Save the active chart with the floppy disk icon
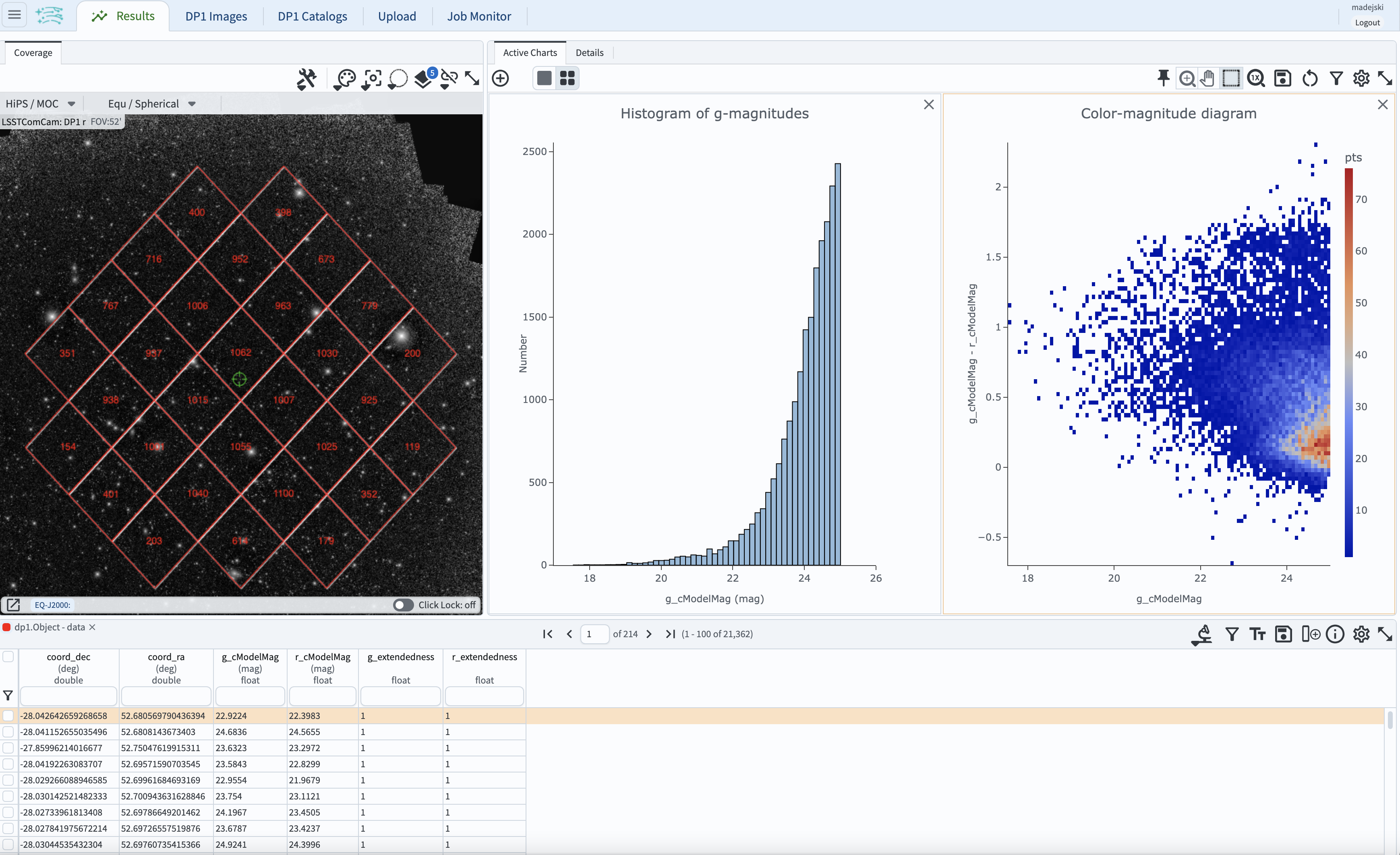 point(1283,78)
